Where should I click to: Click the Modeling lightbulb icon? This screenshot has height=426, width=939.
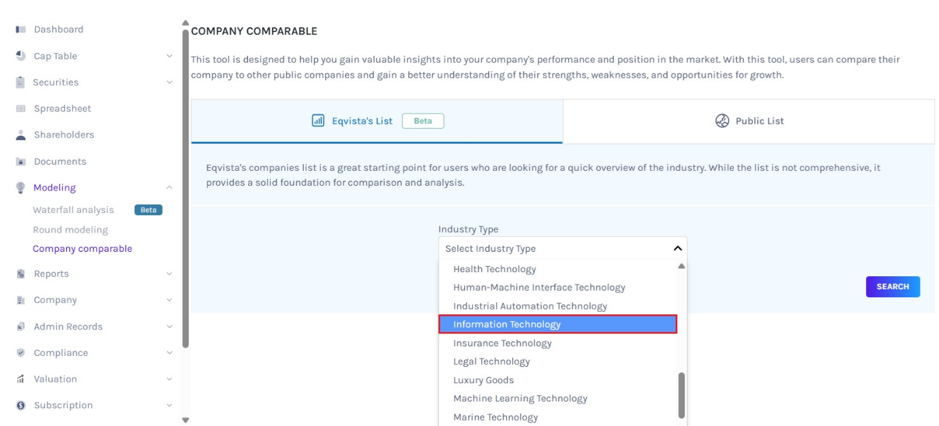[21, 188]
